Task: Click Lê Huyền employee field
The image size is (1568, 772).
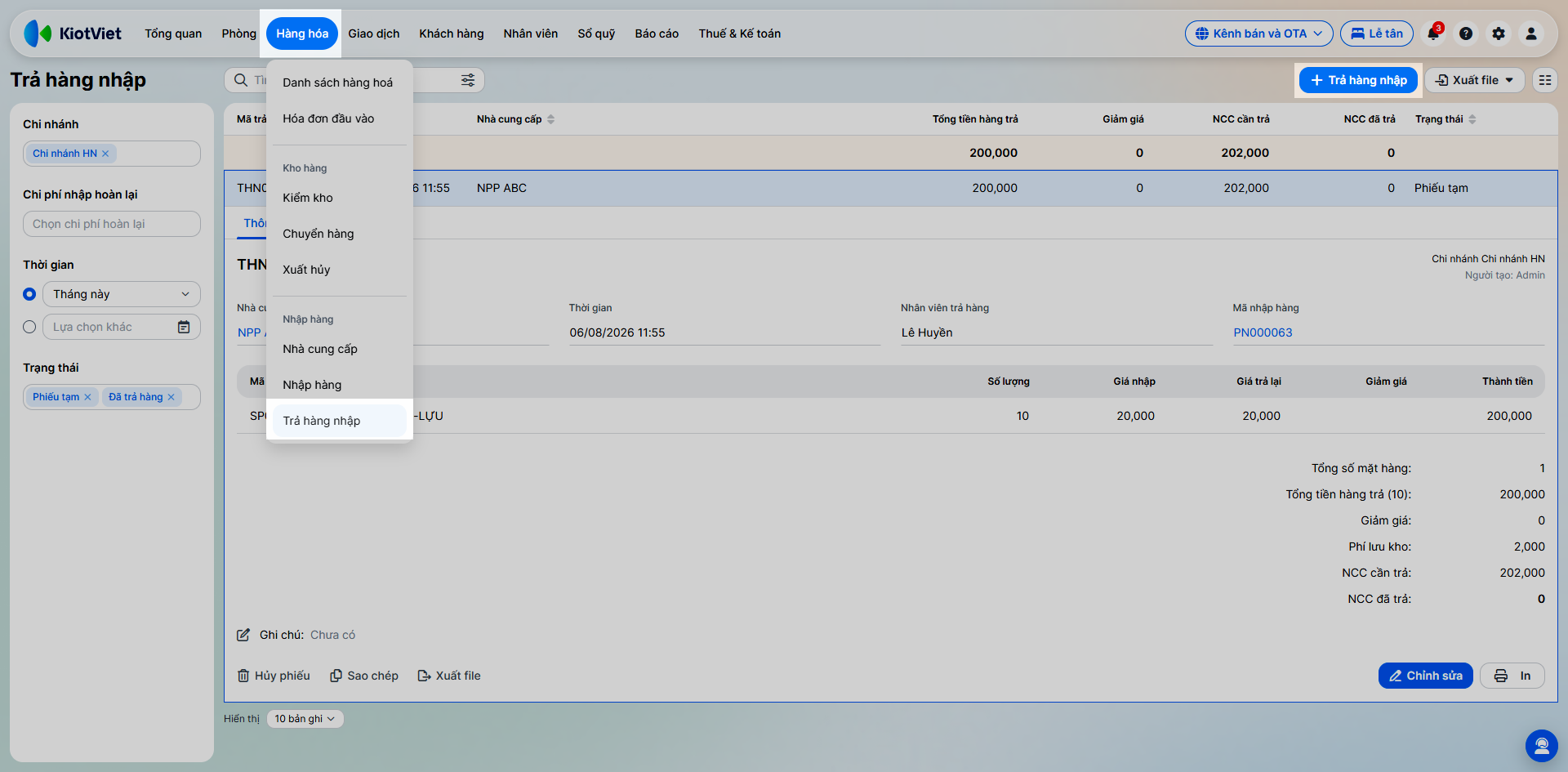Action: point(1056,332)
